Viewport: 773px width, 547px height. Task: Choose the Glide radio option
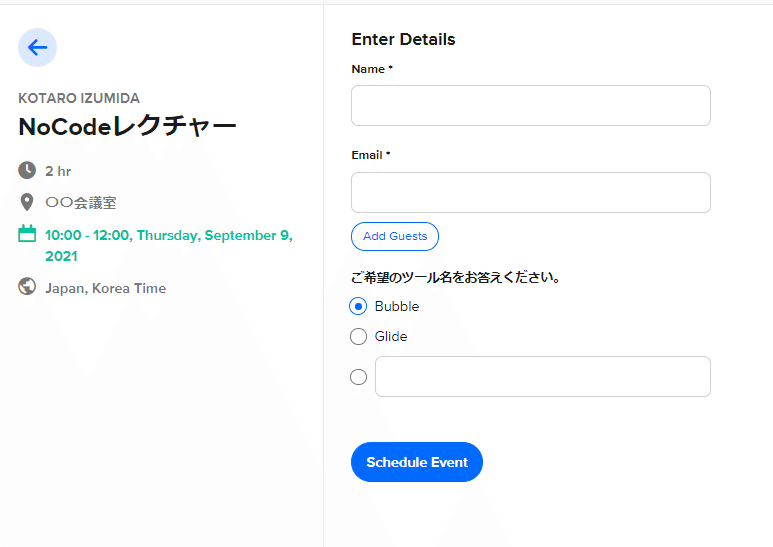(x=359, y=337)
